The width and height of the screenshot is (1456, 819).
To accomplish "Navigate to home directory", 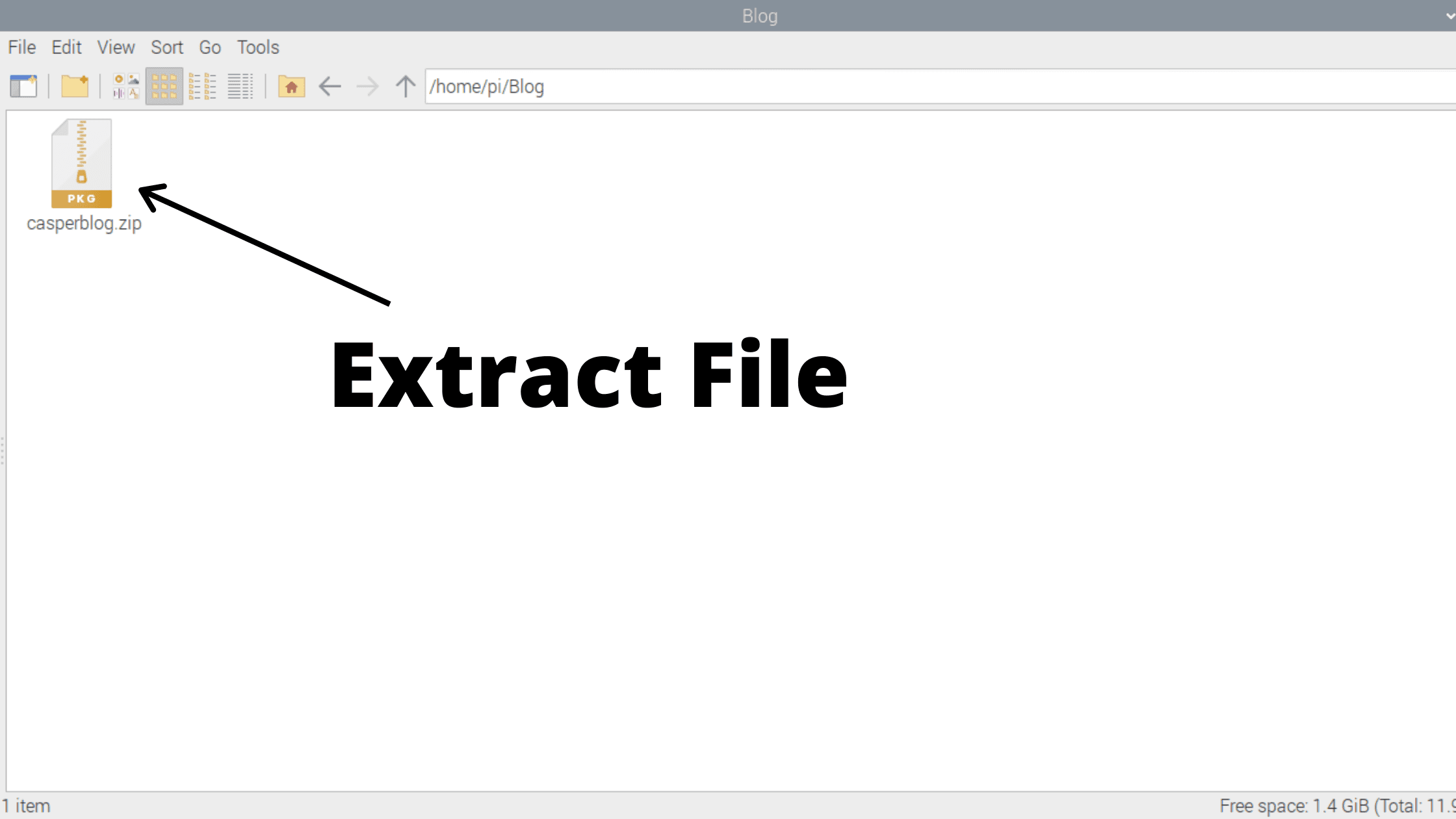I will pos(291,86).
